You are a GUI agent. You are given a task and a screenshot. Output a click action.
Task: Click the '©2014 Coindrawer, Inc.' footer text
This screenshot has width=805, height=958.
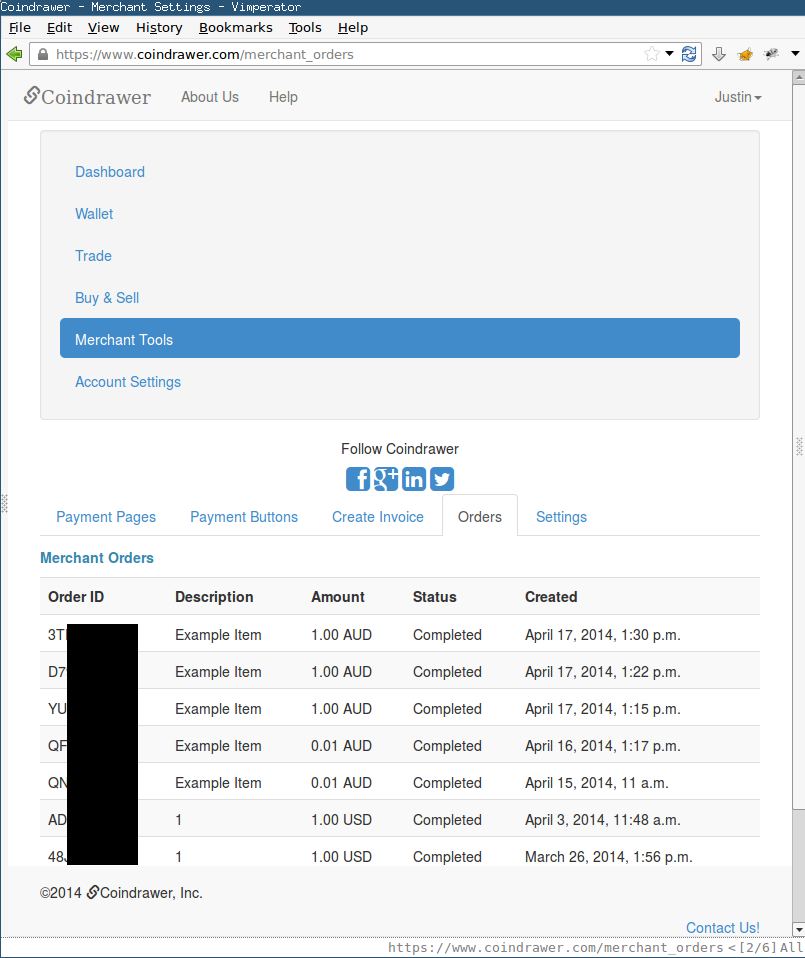121,893
